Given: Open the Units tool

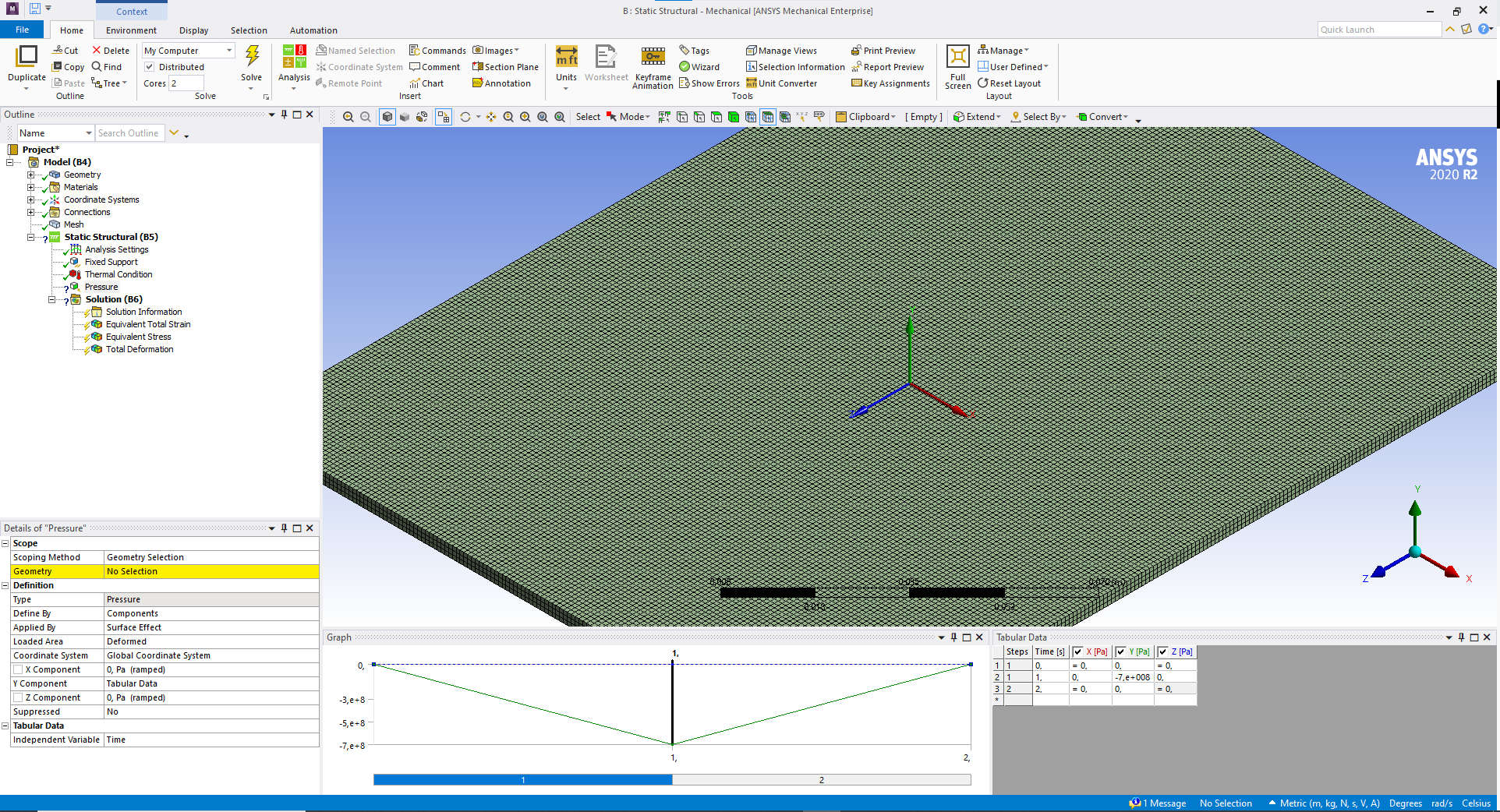Looking at the screenshot, I should (566, 58).
